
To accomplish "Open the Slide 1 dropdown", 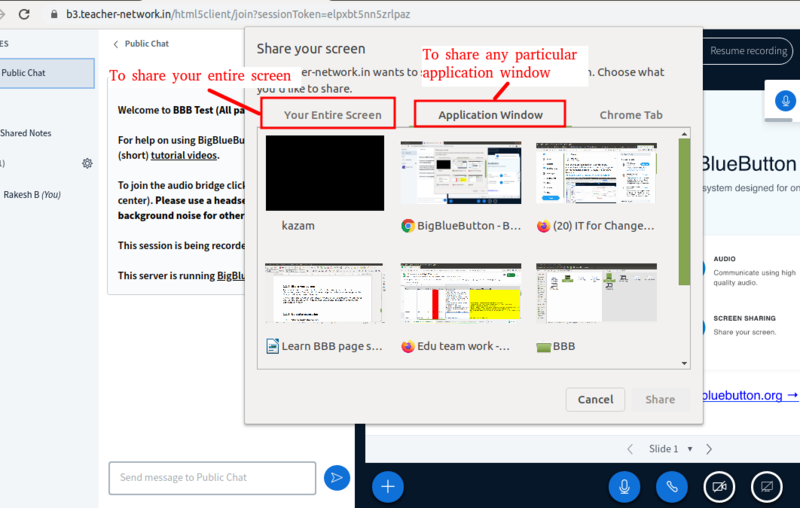I will point(670,449).
